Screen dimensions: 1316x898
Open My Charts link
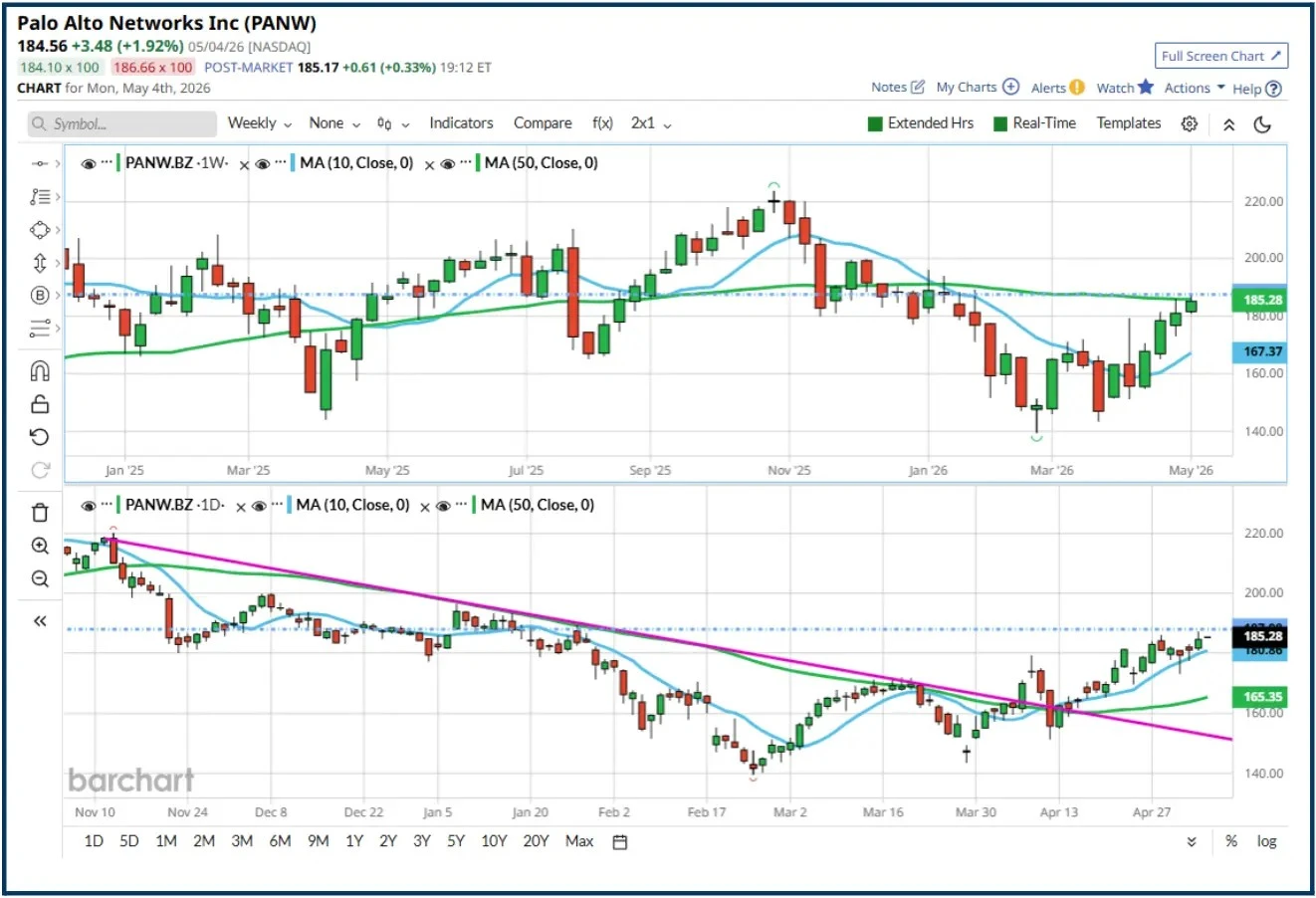point(978,88)
